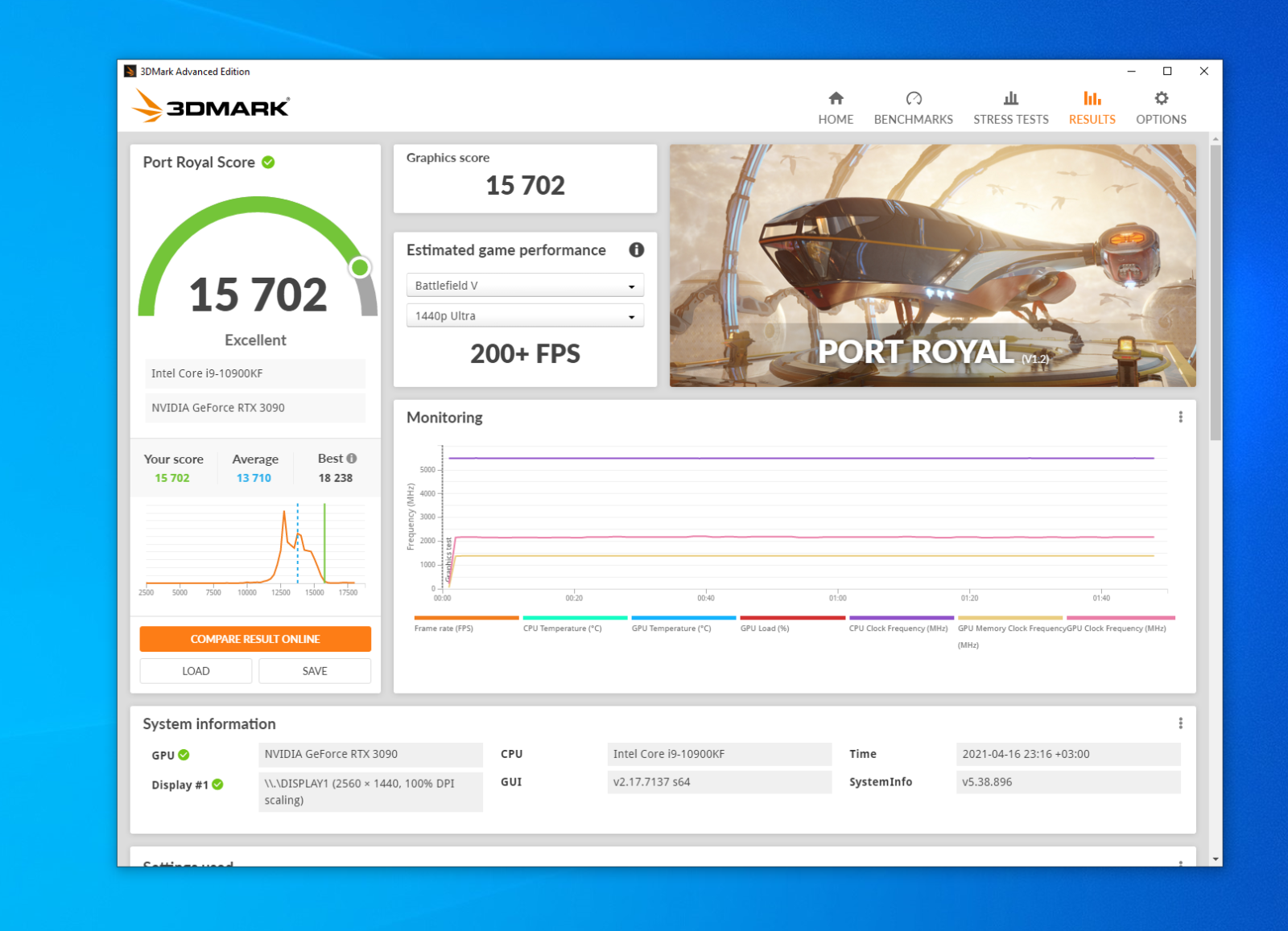Click the Estimated game performance info icon
The height and width of the screenshot is (931, 1288).
pyautogui.click(x=636, y=249)
